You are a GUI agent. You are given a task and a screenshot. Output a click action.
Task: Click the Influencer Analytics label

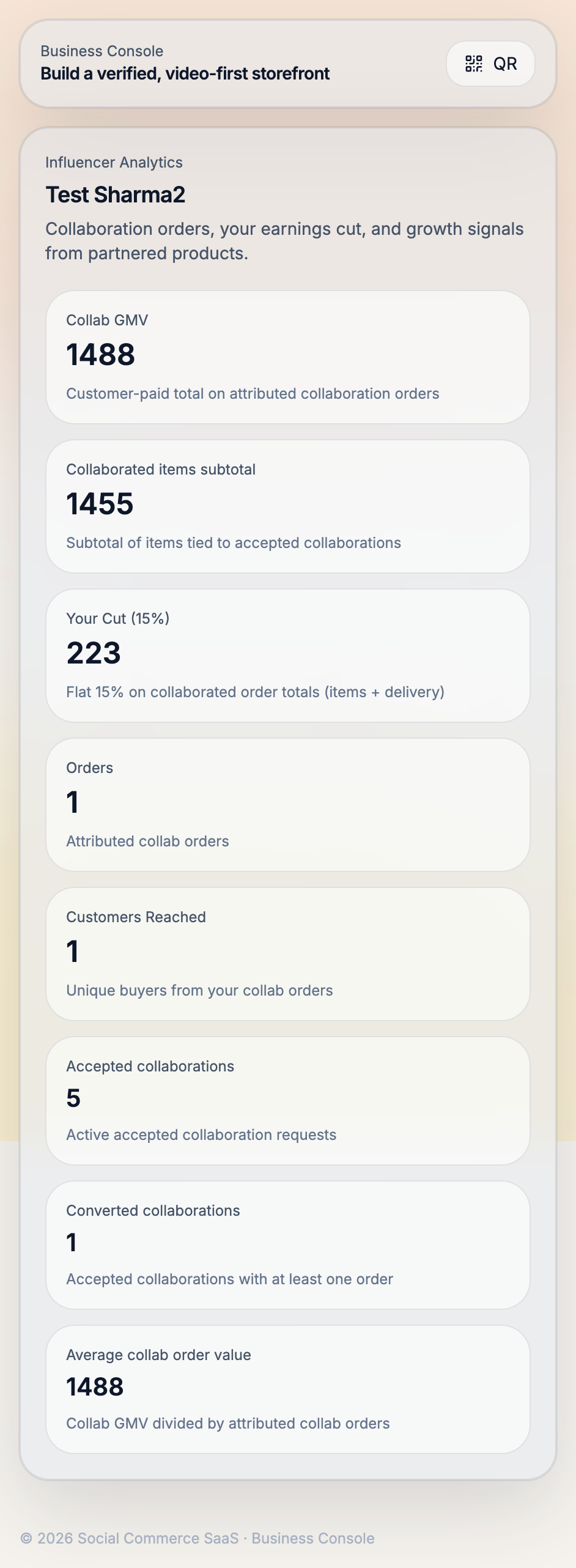[114, 162]
